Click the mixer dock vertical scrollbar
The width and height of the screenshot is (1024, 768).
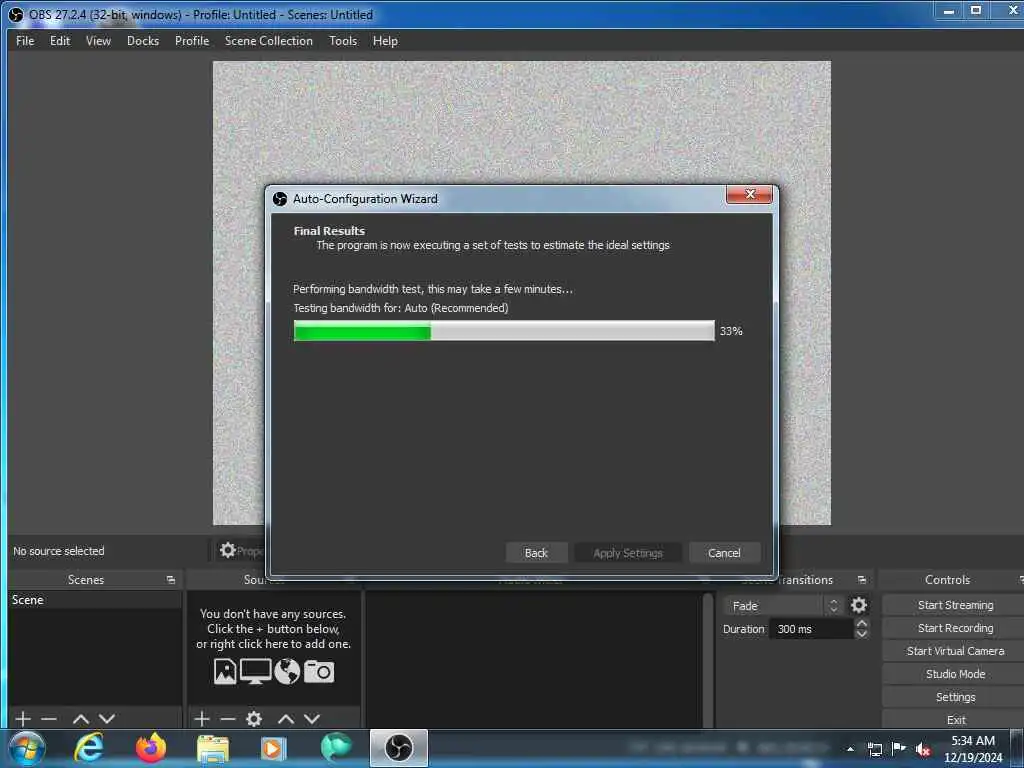[x=707, y=658]
